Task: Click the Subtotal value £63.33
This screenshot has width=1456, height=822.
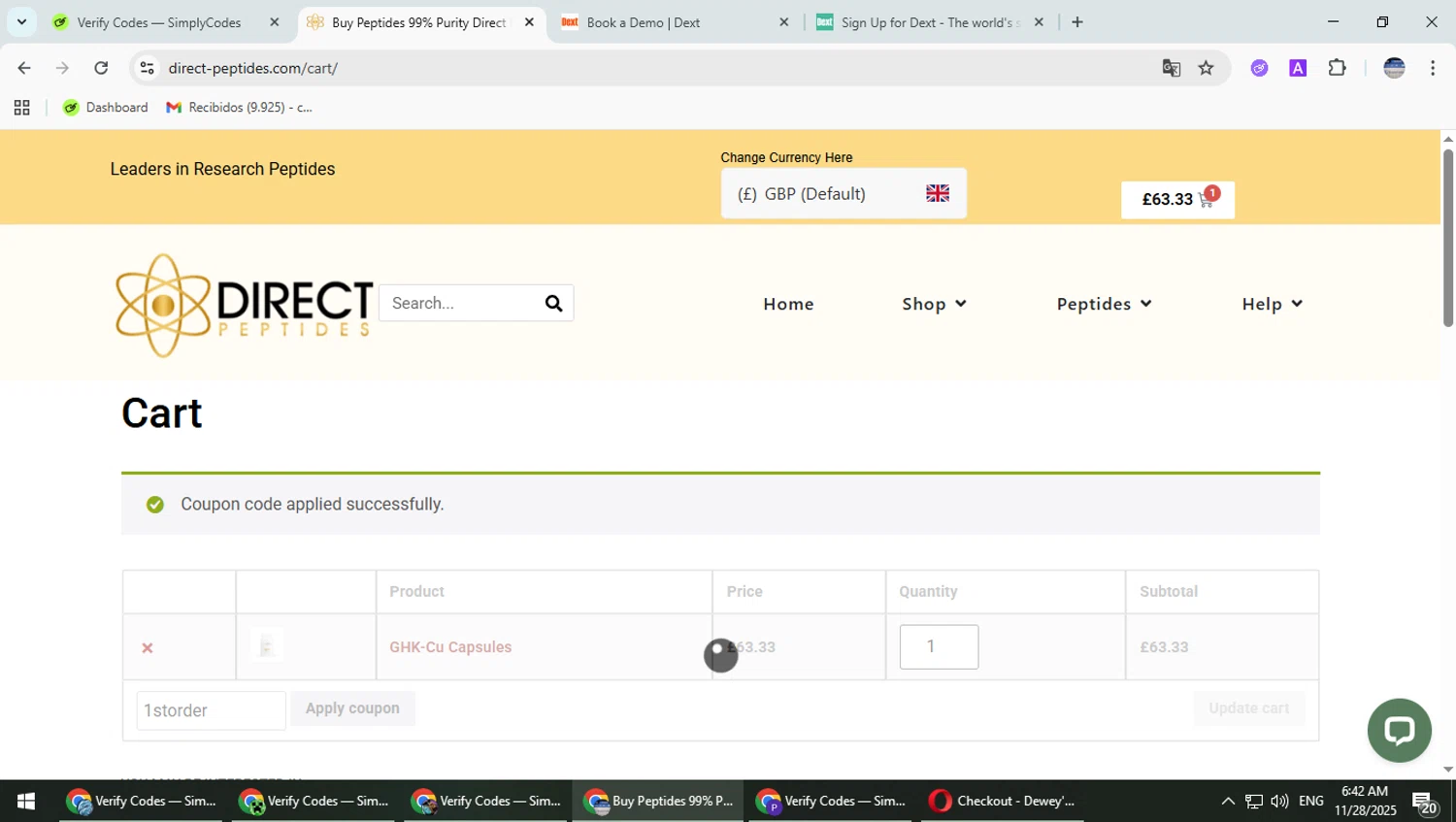Action: click(1164, 647)
